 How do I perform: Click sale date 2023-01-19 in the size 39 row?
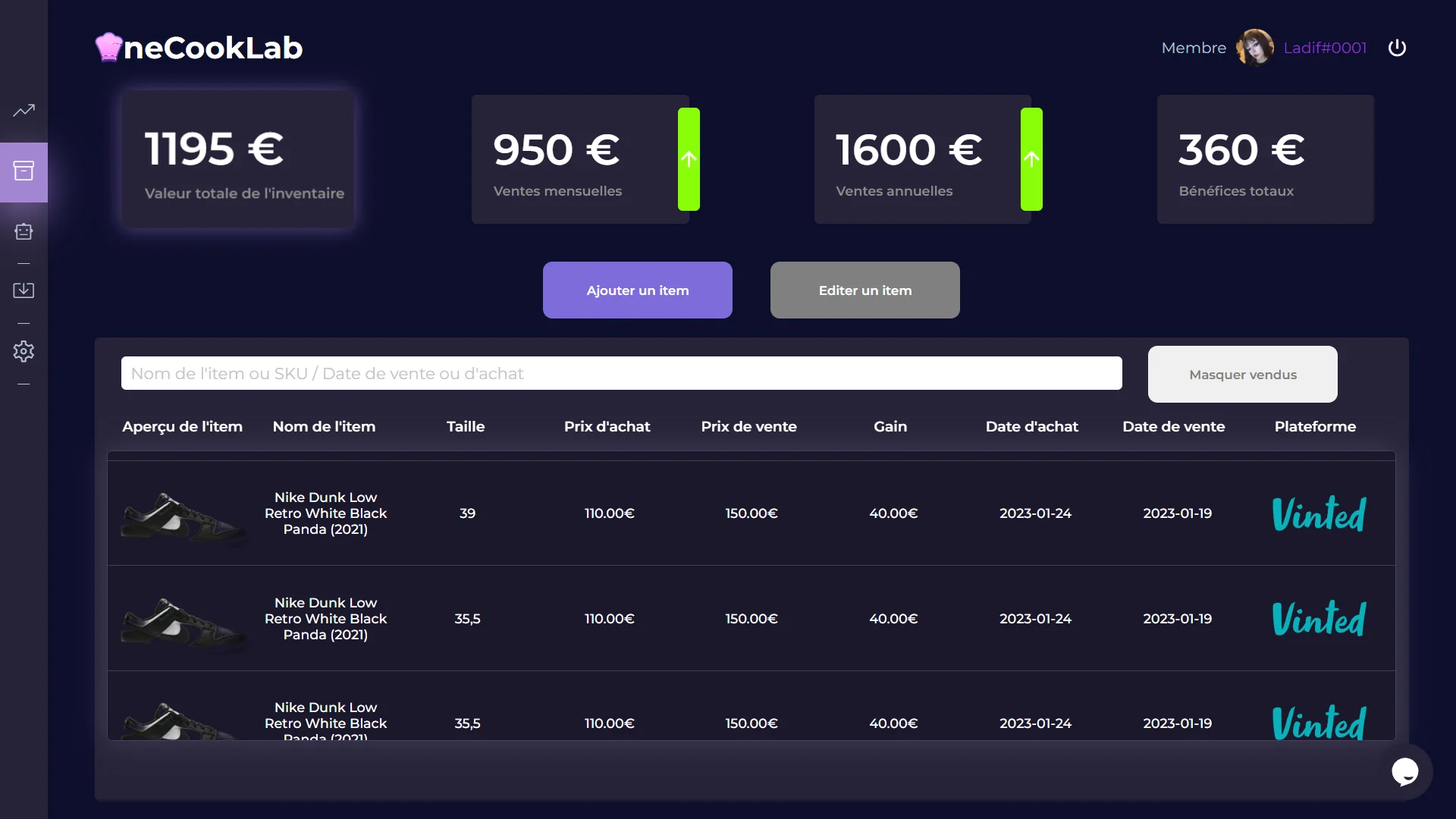(1178, 513)
